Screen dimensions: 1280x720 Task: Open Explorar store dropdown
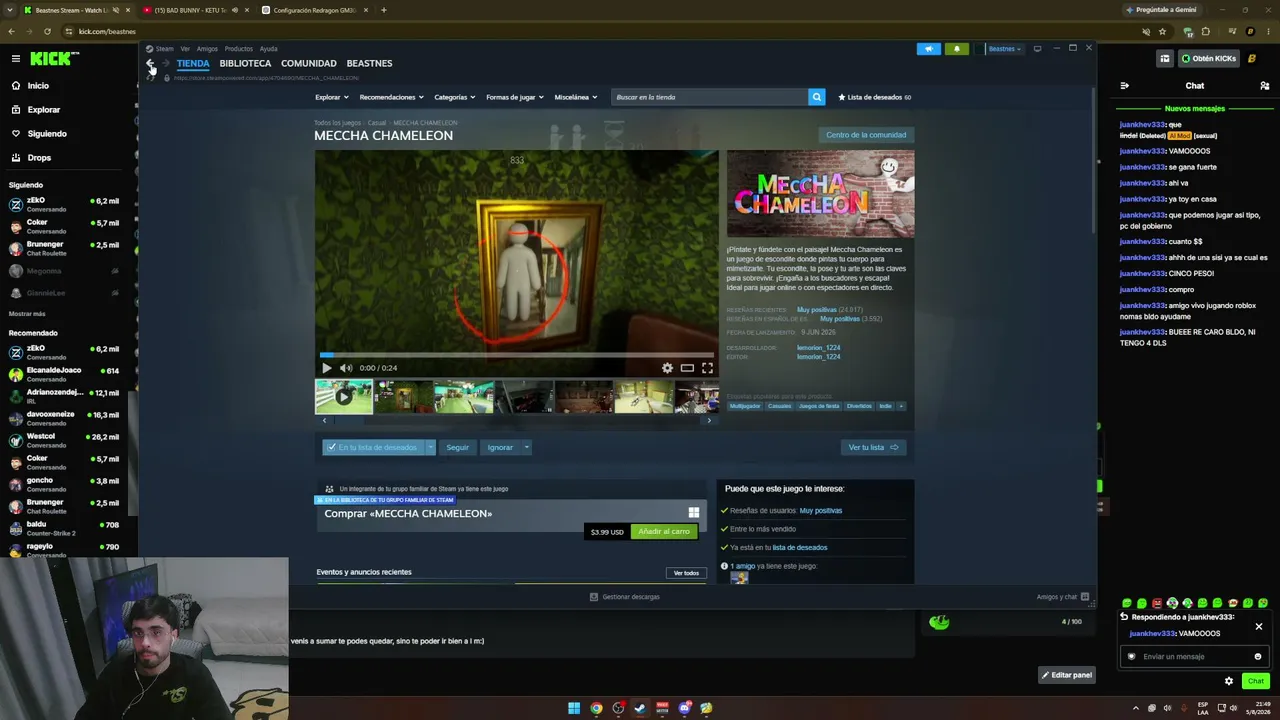331,97
